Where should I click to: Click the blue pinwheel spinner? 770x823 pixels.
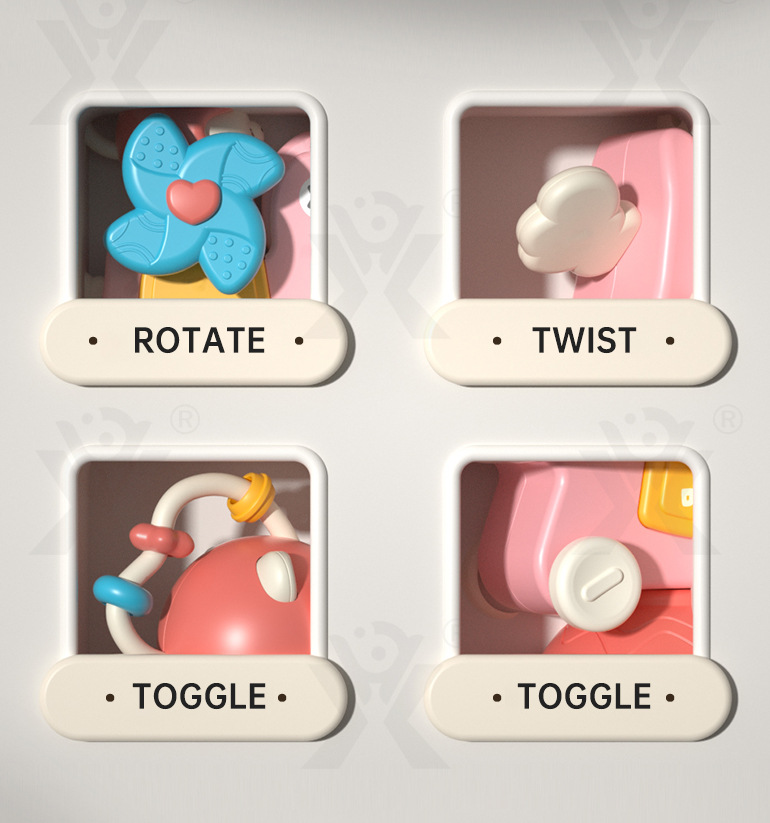[194, 204]
